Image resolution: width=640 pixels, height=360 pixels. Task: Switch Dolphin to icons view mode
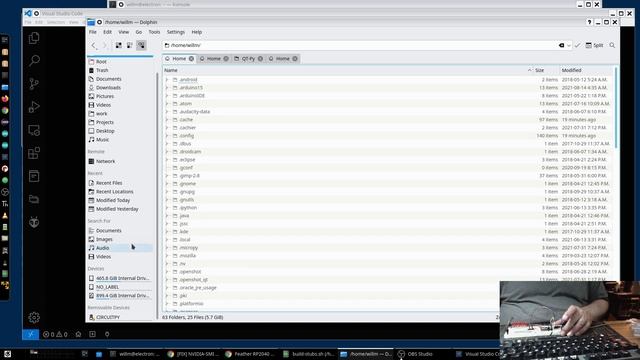point(118,45)
